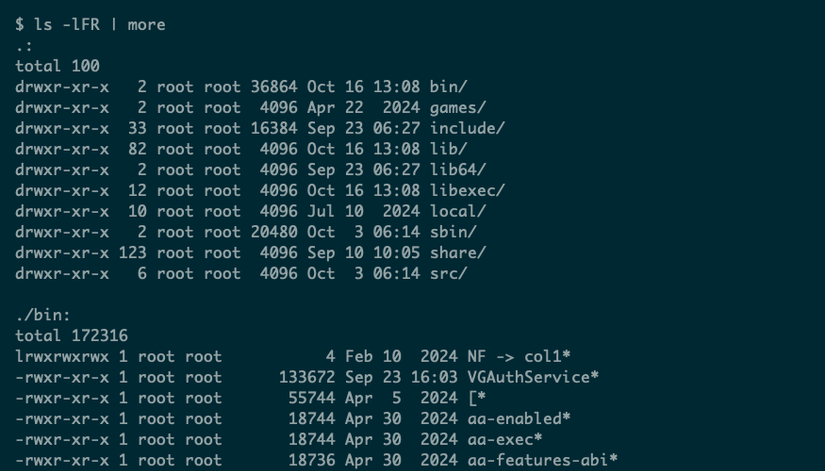Click the 'total 100' line
The image size is (825, 471).
[58, 66]
